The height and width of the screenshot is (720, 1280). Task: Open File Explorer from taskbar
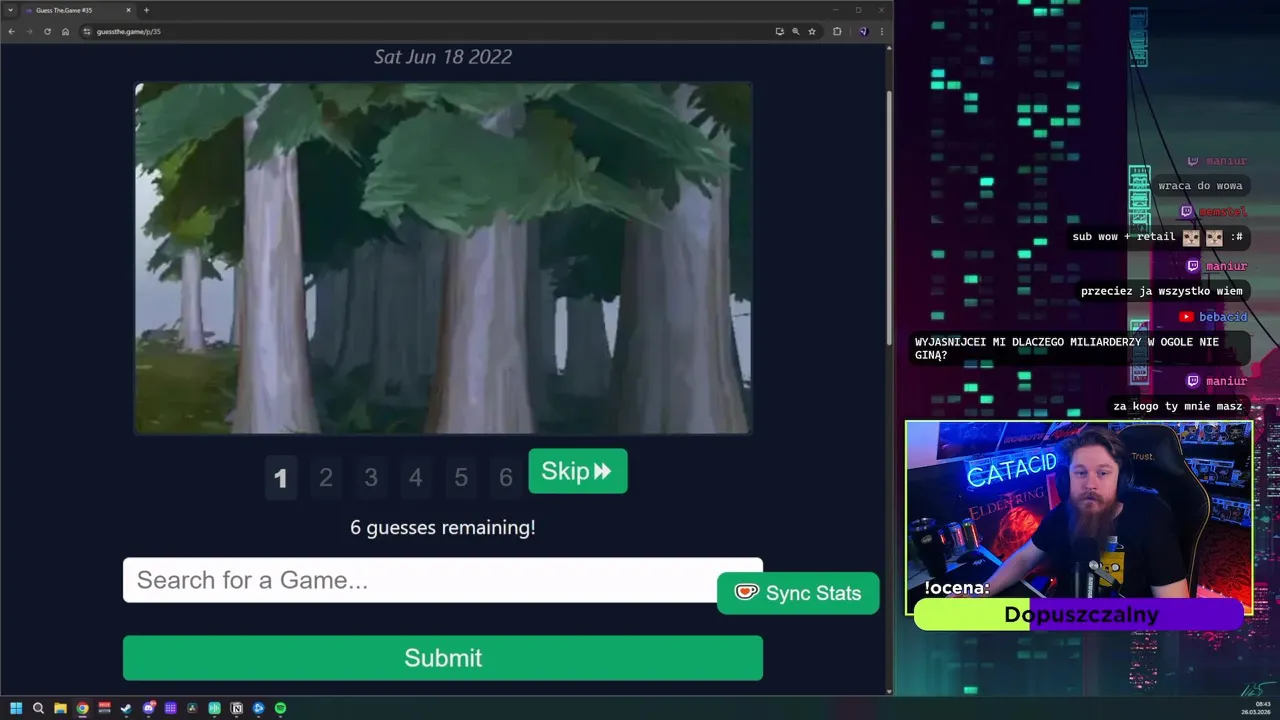pos(60,708)
